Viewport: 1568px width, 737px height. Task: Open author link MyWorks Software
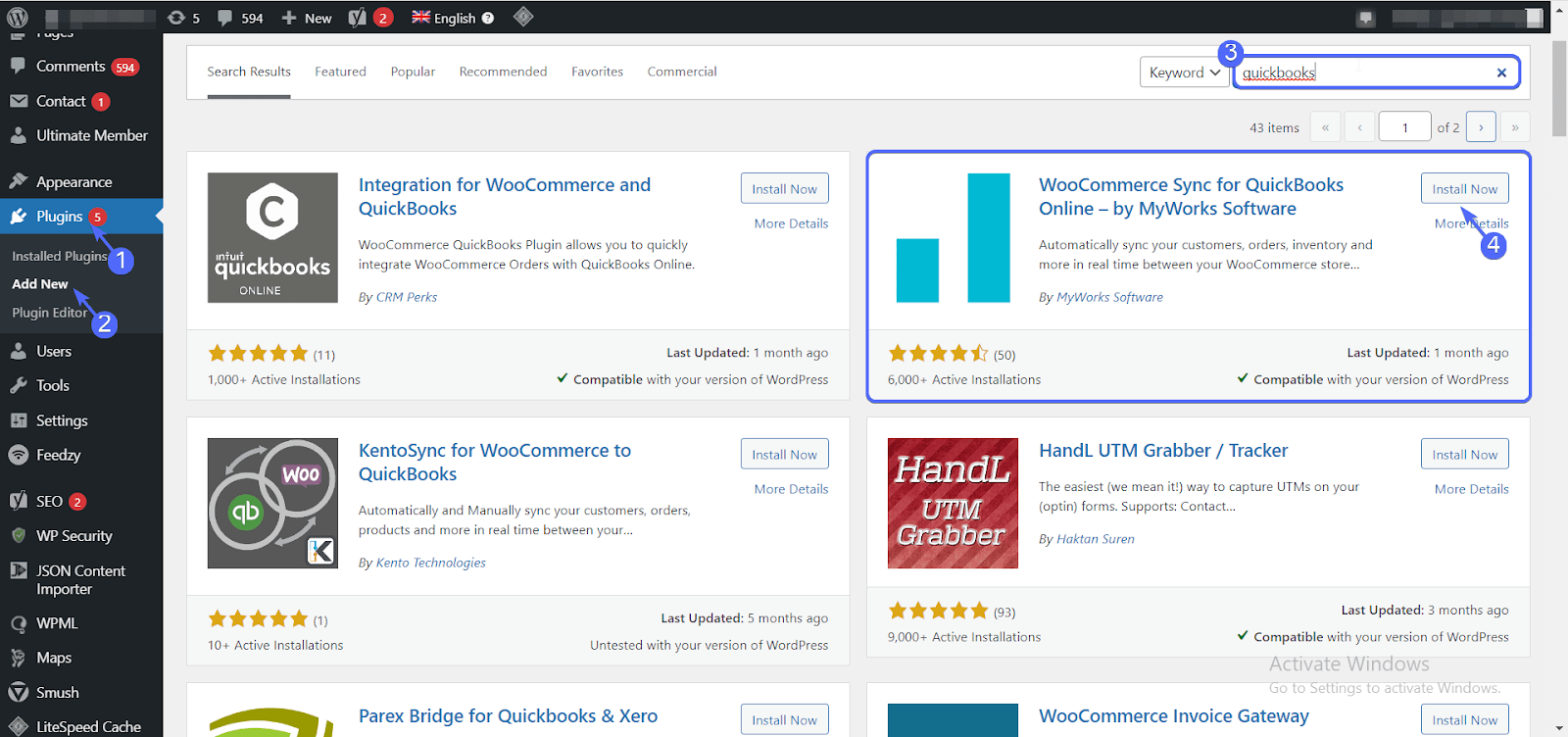point(1109,297)
